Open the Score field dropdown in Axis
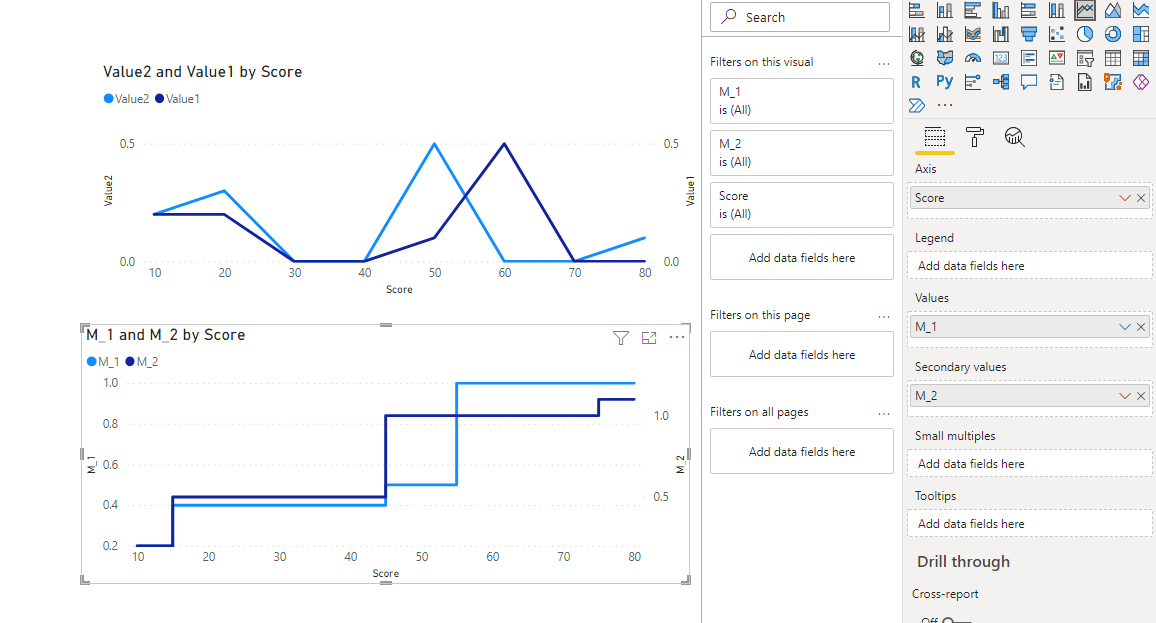Image resolution: width=1156 pixels, height=623 pixels. coord(1124,198)
